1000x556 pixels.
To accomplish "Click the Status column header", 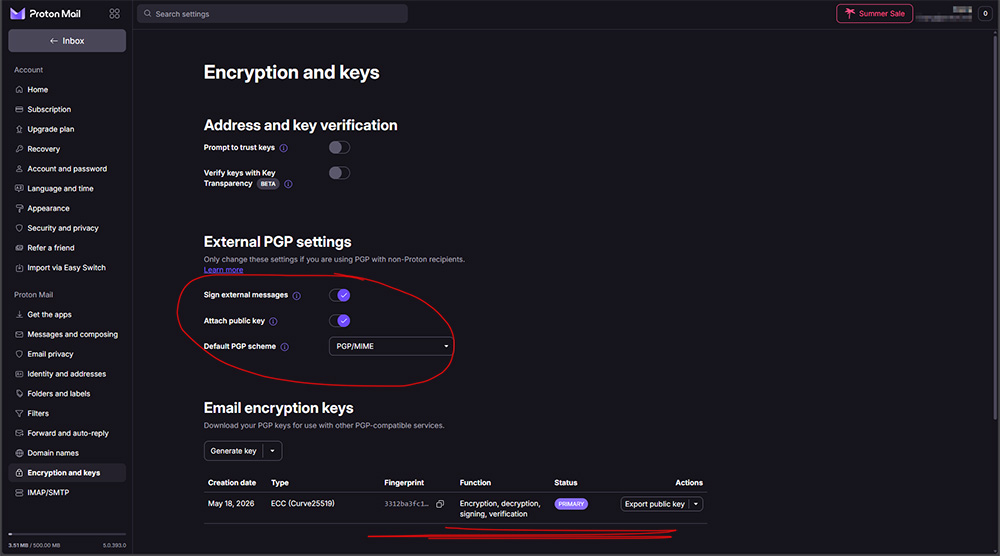I will tap(566, 483).
